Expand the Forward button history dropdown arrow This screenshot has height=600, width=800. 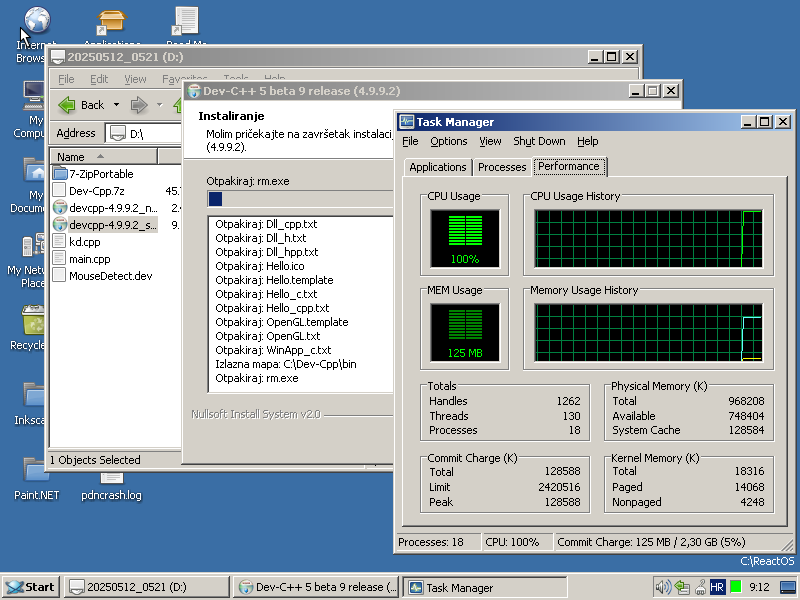(x=160, y=105)
